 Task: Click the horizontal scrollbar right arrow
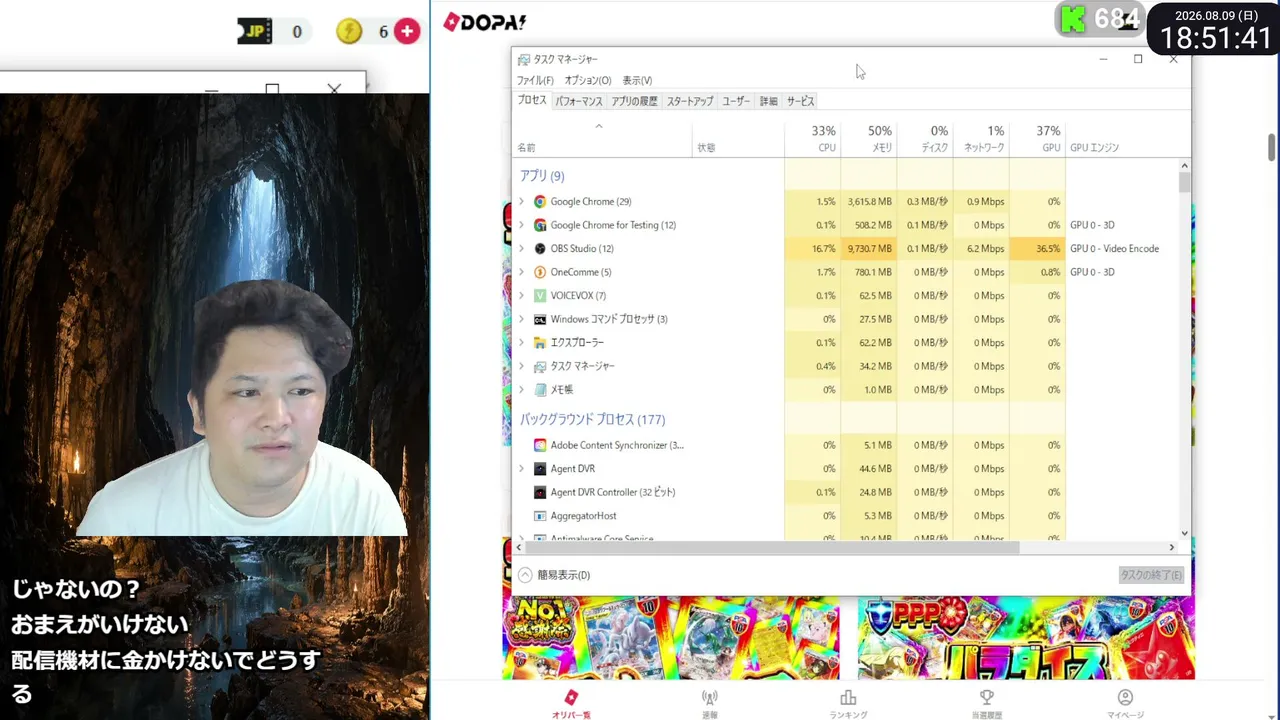pos(1172,547)
